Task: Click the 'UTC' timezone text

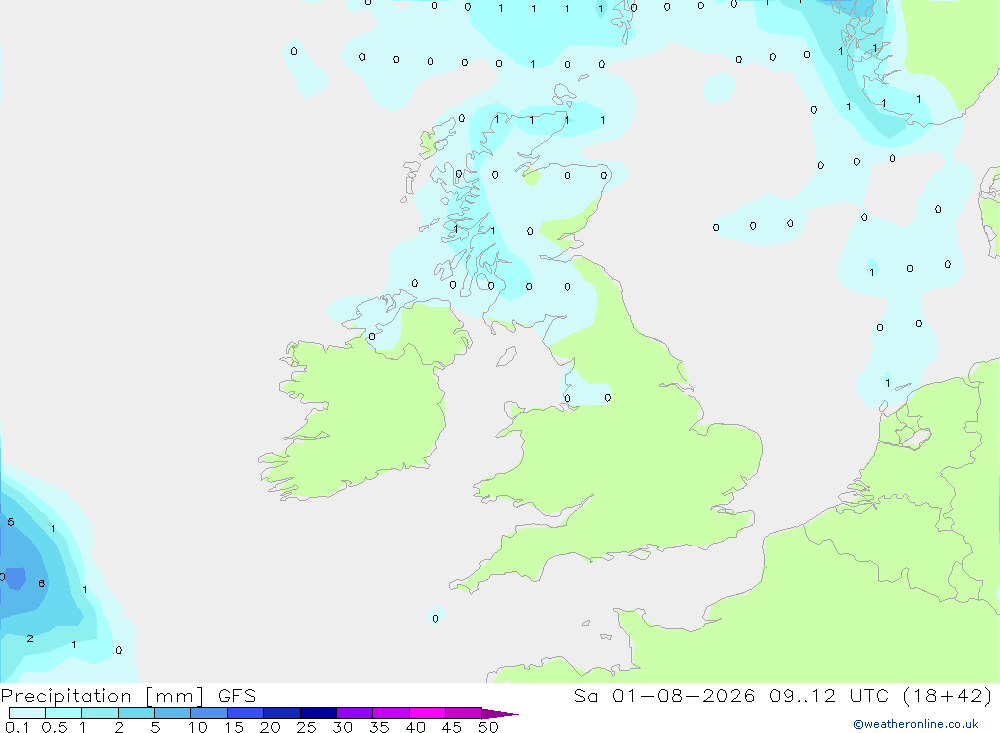Action: tap(869, 696)
